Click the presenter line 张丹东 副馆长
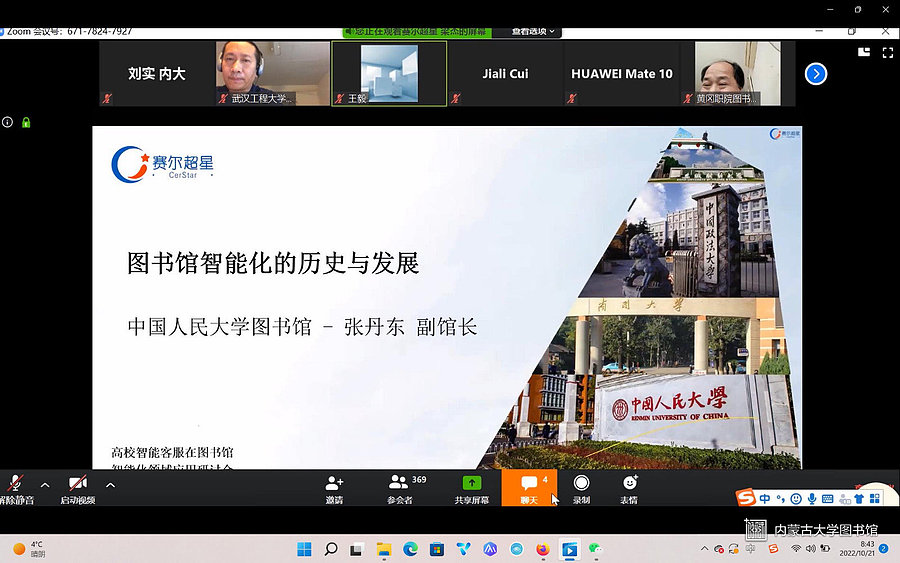The image size is (900, 563). click(410, 327)
